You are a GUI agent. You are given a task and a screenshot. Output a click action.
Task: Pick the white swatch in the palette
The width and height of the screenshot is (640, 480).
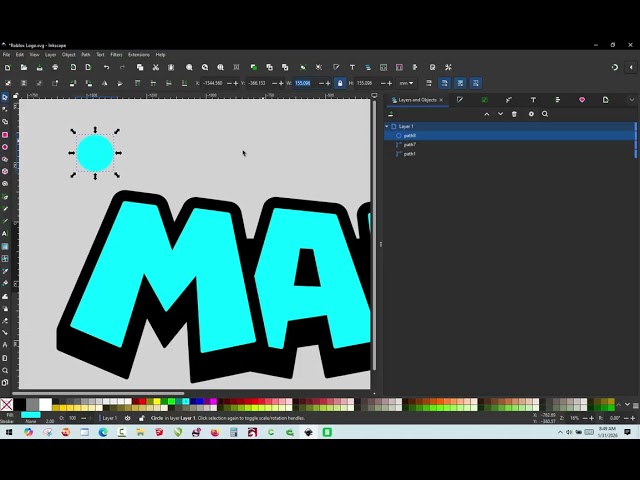(45, 405)
